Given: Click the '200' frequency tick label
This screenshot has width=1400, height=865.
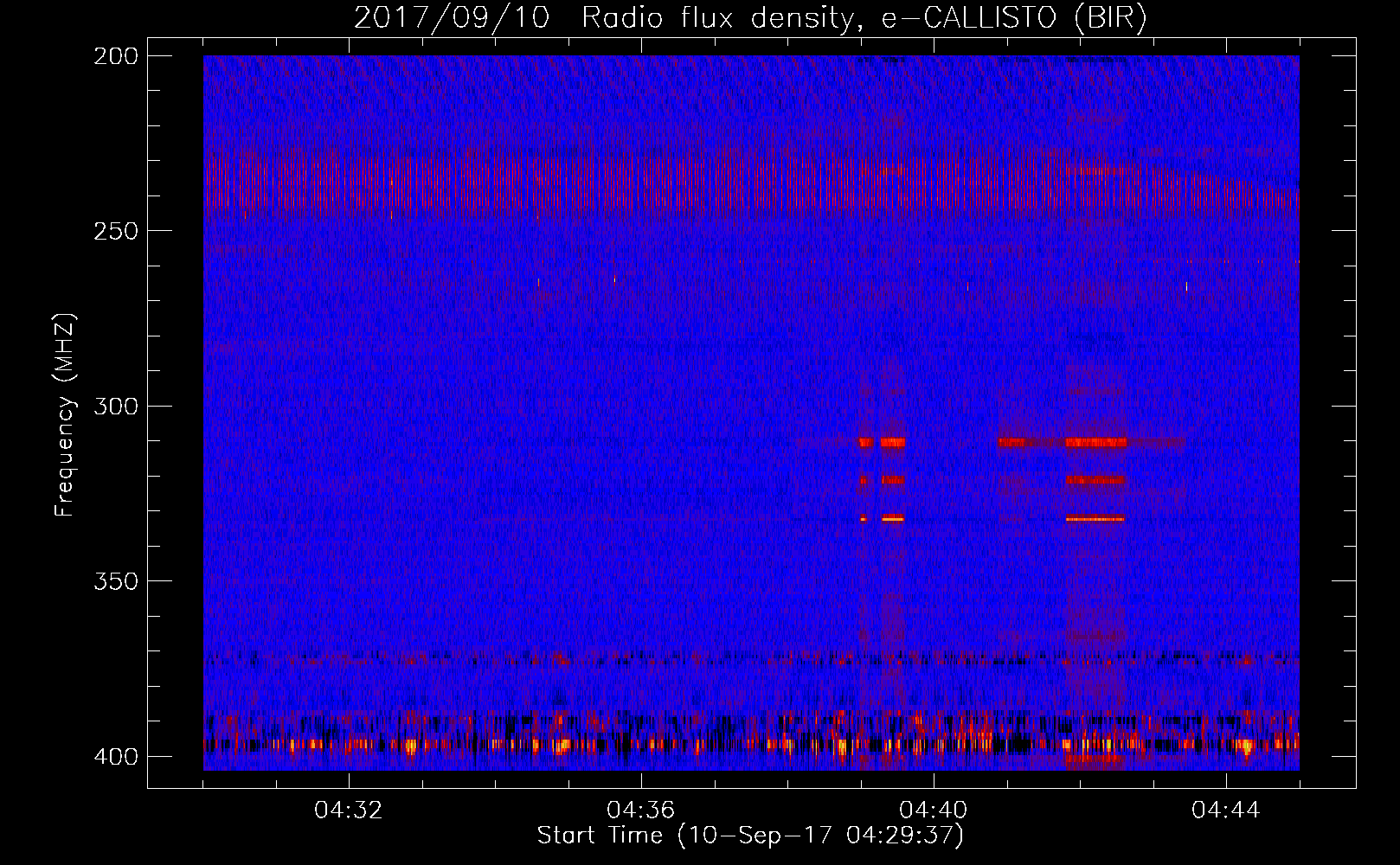Looking at the screenshot, I should point(115,56).
